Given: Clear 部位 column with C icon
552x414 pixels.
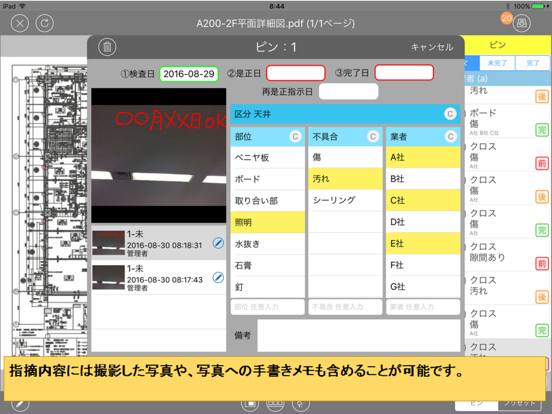Looking at the screenshot, I should coord(295,136).
